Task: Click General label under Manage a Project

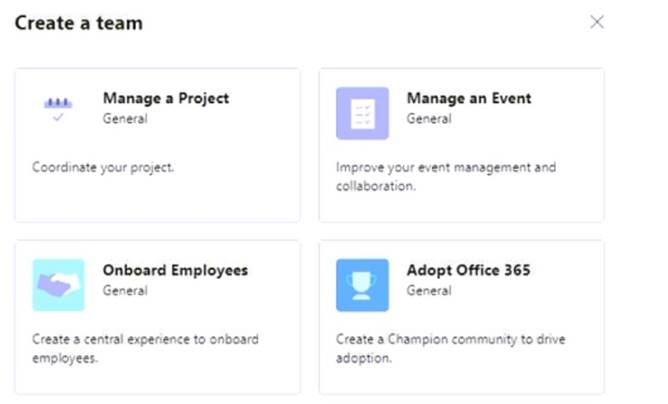Action: click(x=125, y=118)
